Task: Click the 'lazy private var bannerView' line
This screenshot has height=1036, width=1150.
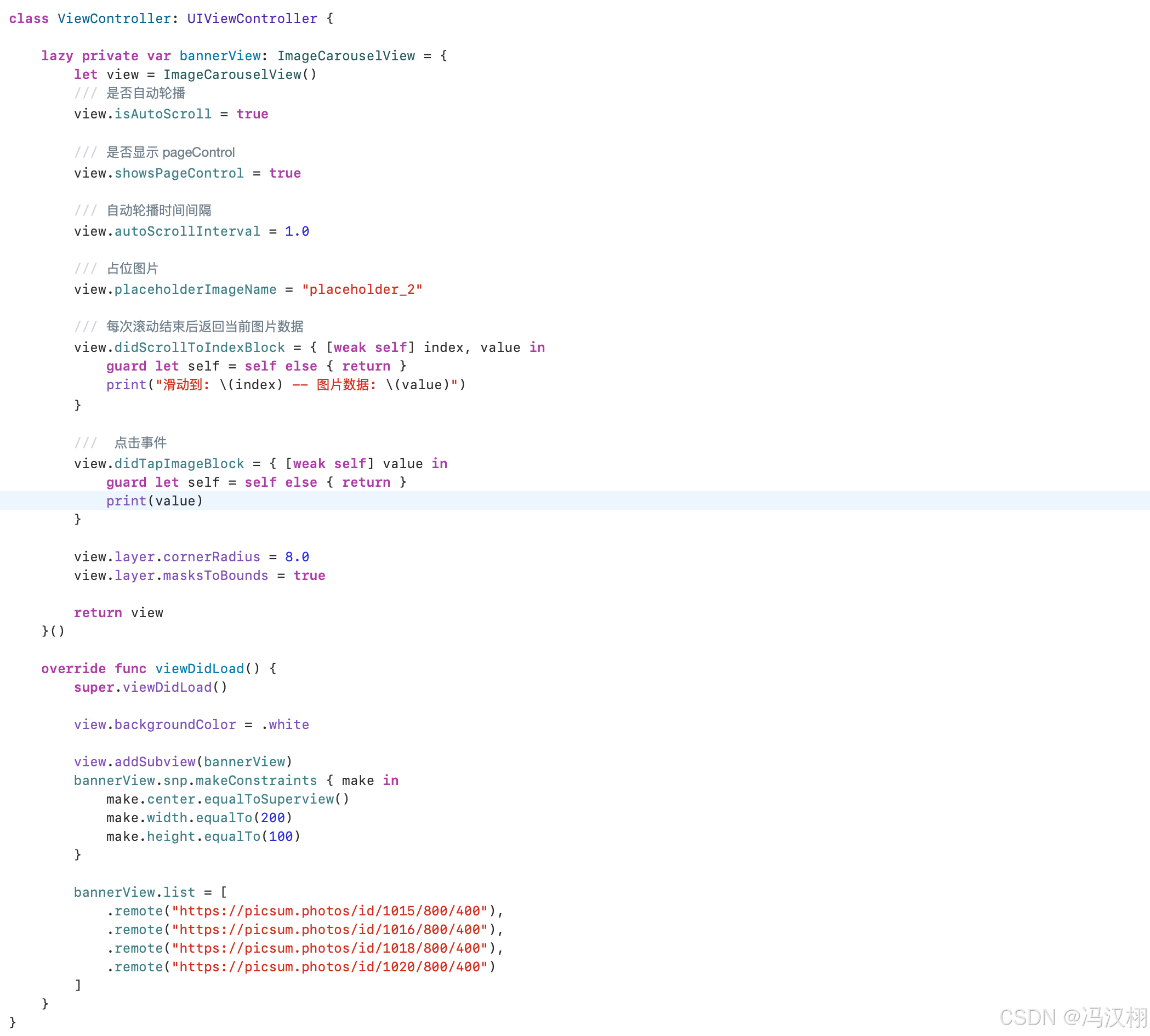Action: 244,56
